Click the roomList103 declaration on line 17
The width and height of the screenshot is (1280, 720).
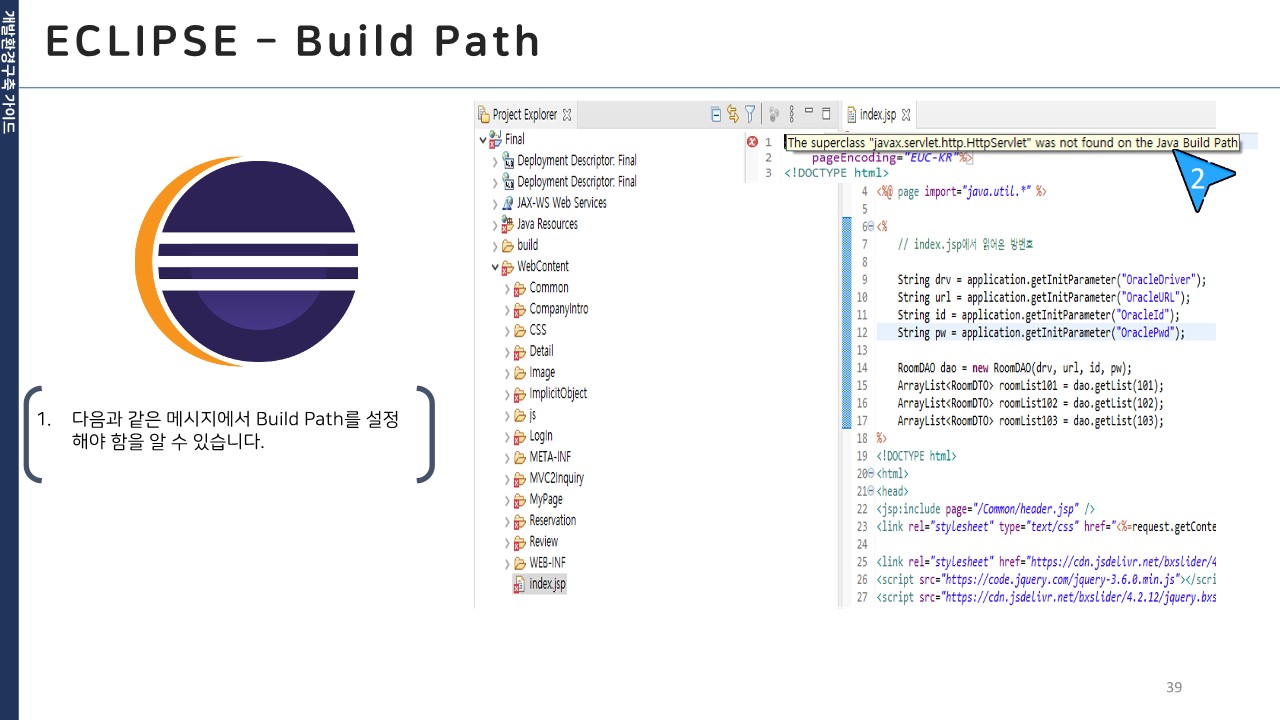[1031, 421]
